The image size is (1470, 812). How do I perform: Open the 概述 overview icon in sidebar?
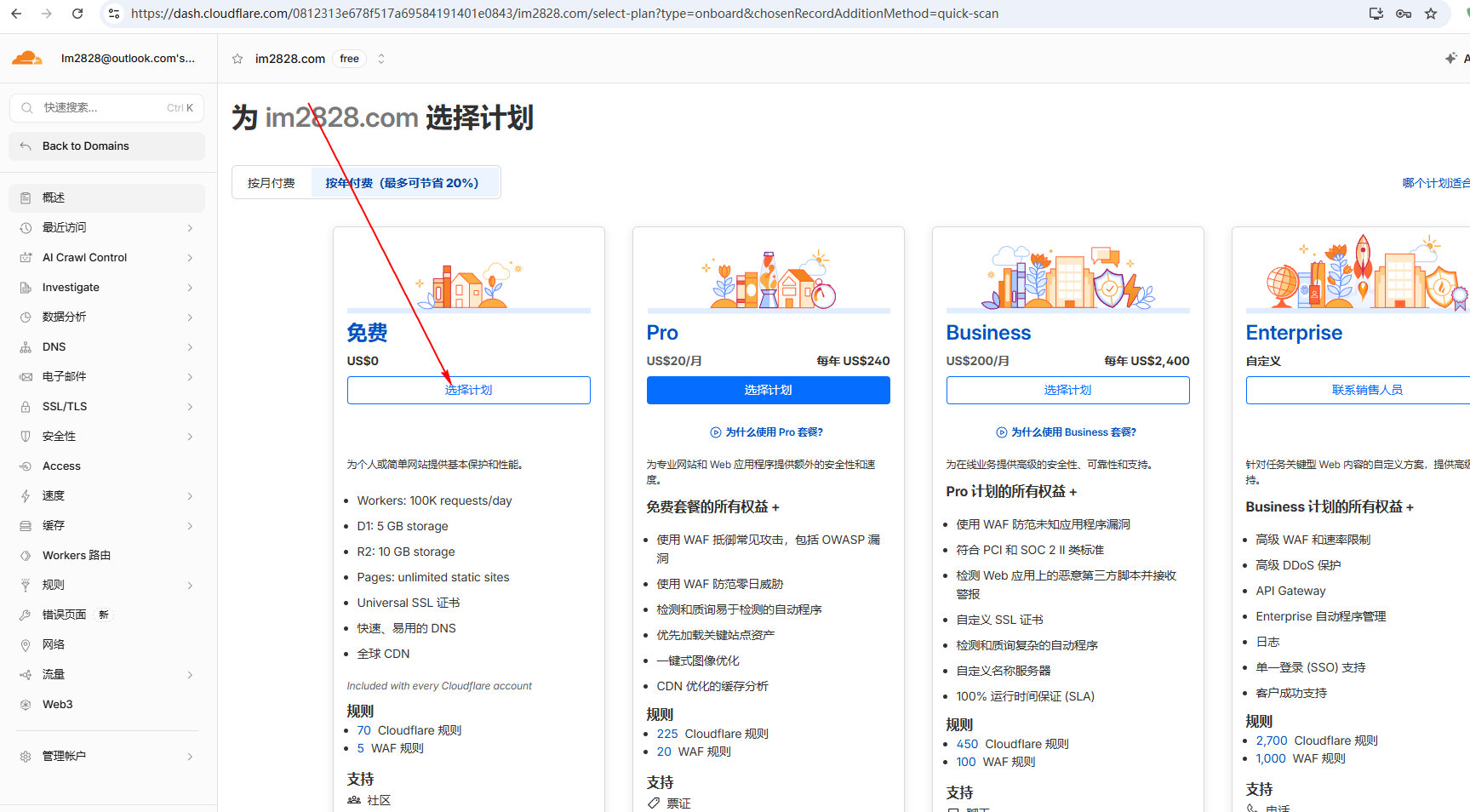[26, 197]
